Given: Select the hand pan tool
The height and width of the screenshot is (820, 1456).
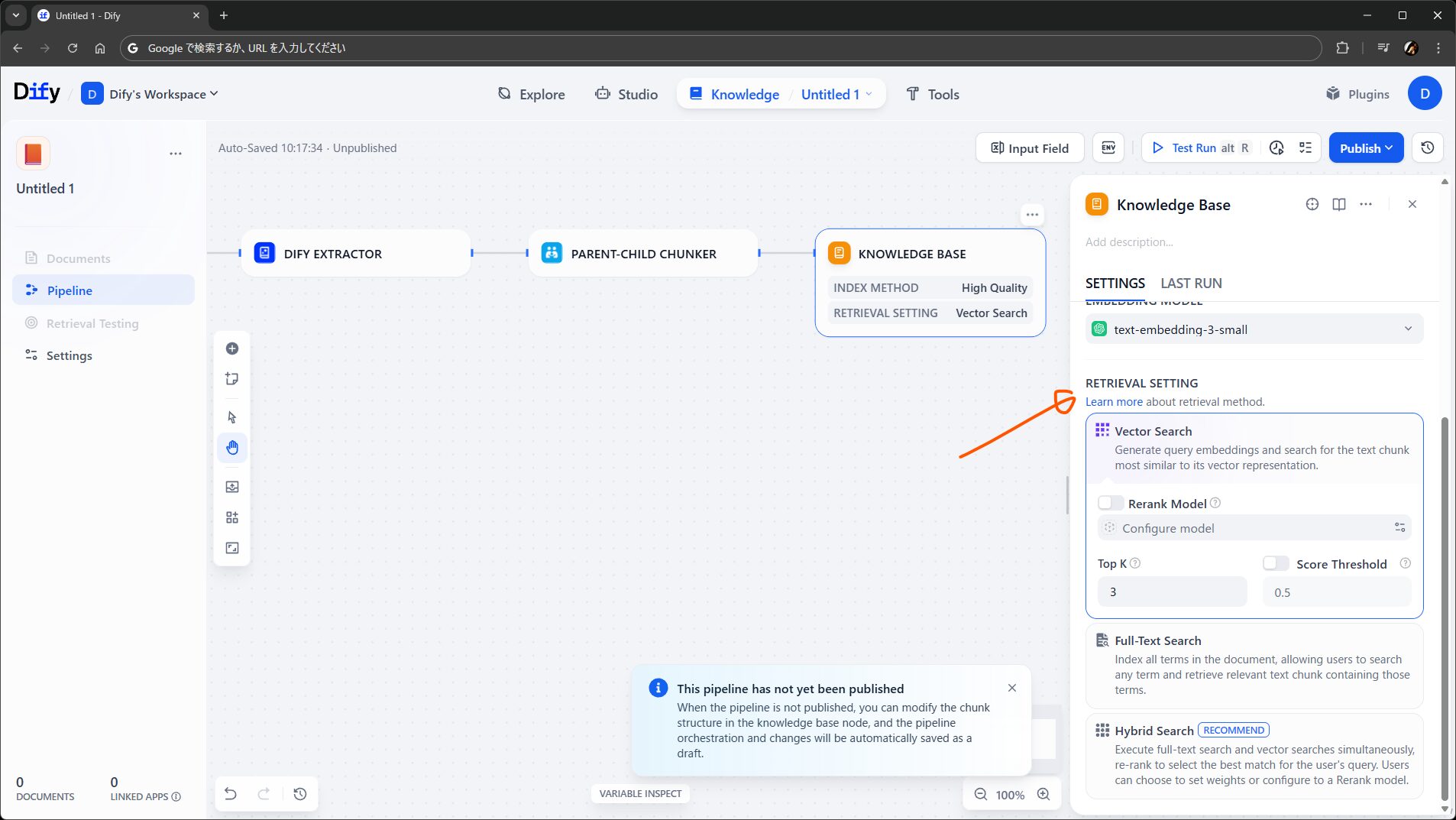Looking at the screenshot, I should pos(232,448).
